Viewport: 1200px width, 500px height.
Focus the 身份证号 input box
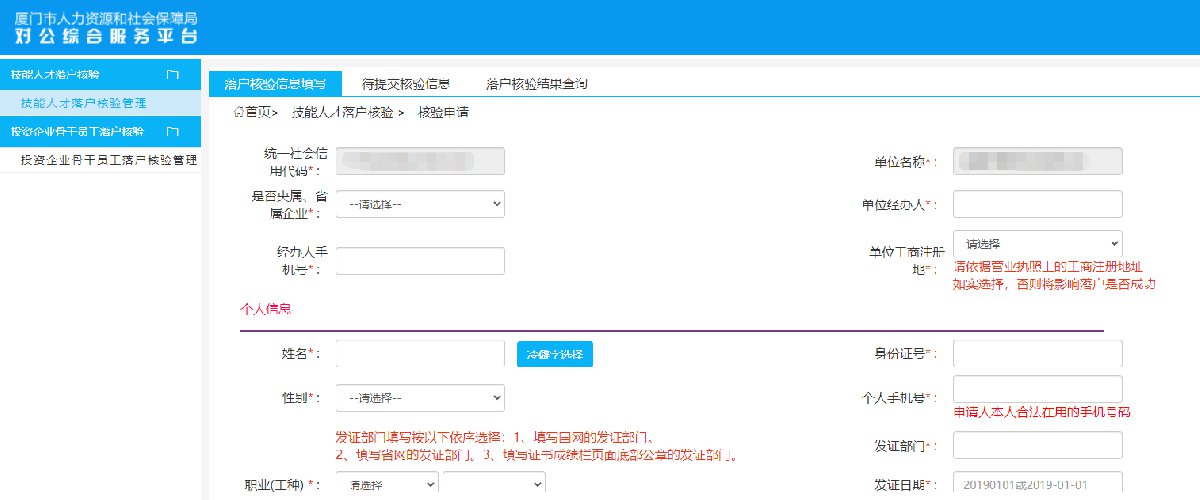coord(1037,354)
